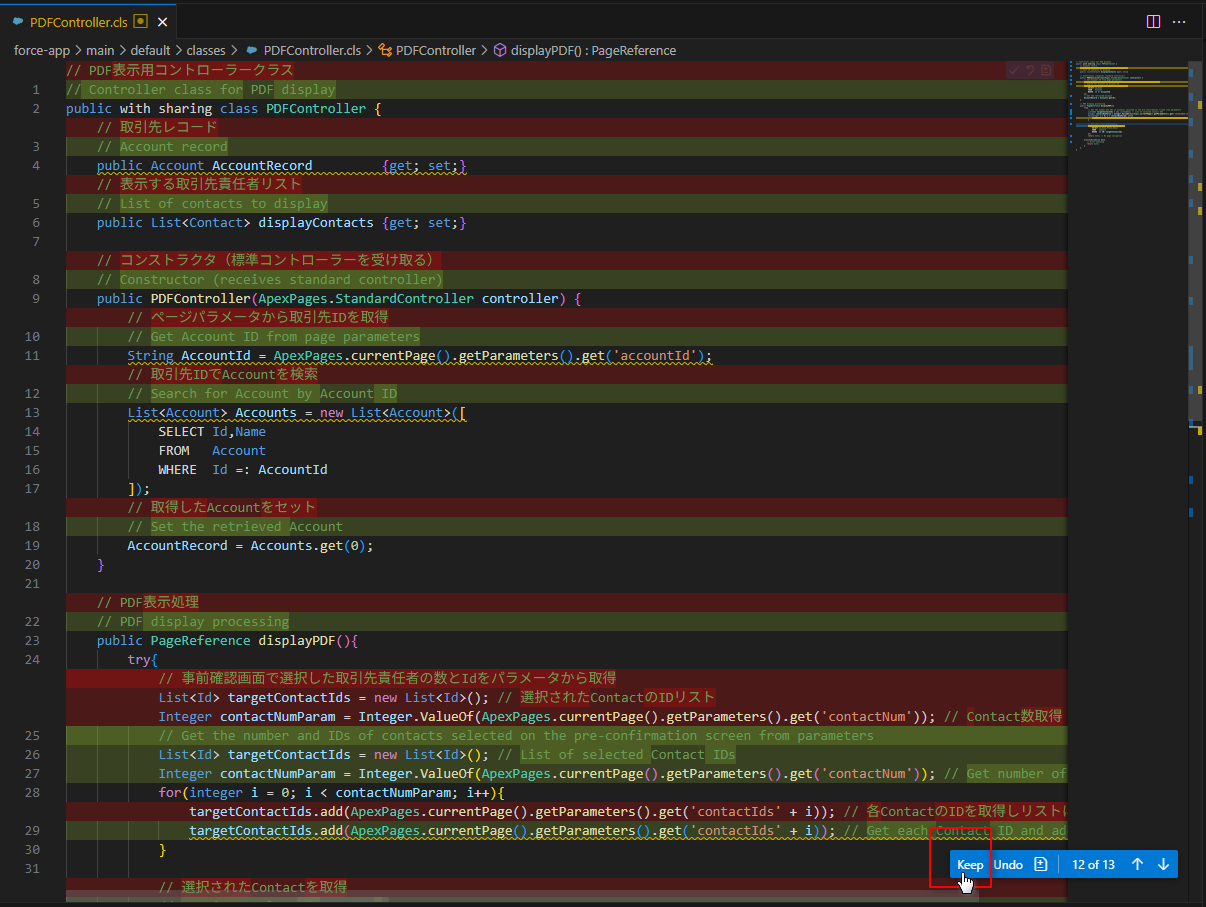The height and width of the screenshot is (907, 1206).
Task: Expand the classes breadcrumb folder
Action: pos(205,50)
